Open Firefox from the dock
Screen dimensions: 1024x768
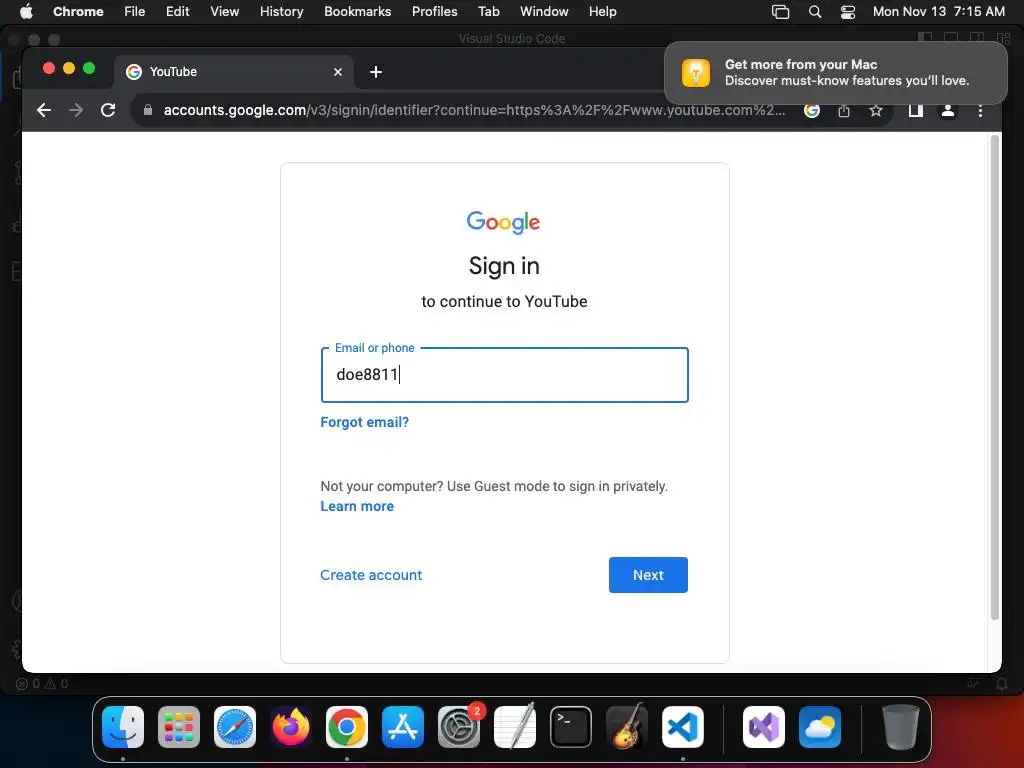click(291, 727)
